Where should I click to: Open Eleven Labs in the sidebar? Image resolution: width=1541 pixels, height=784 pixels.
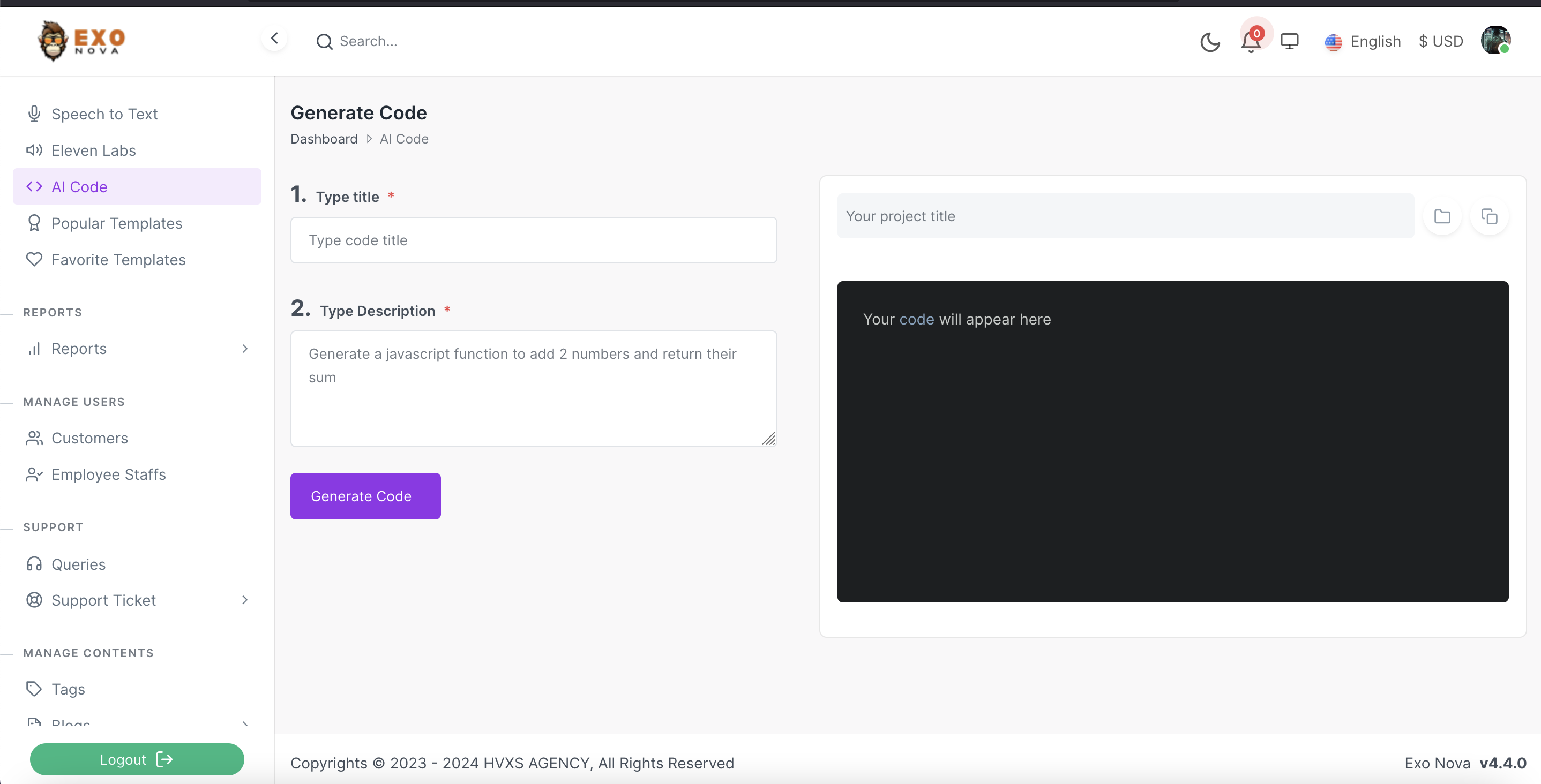(x=93, y=150)
